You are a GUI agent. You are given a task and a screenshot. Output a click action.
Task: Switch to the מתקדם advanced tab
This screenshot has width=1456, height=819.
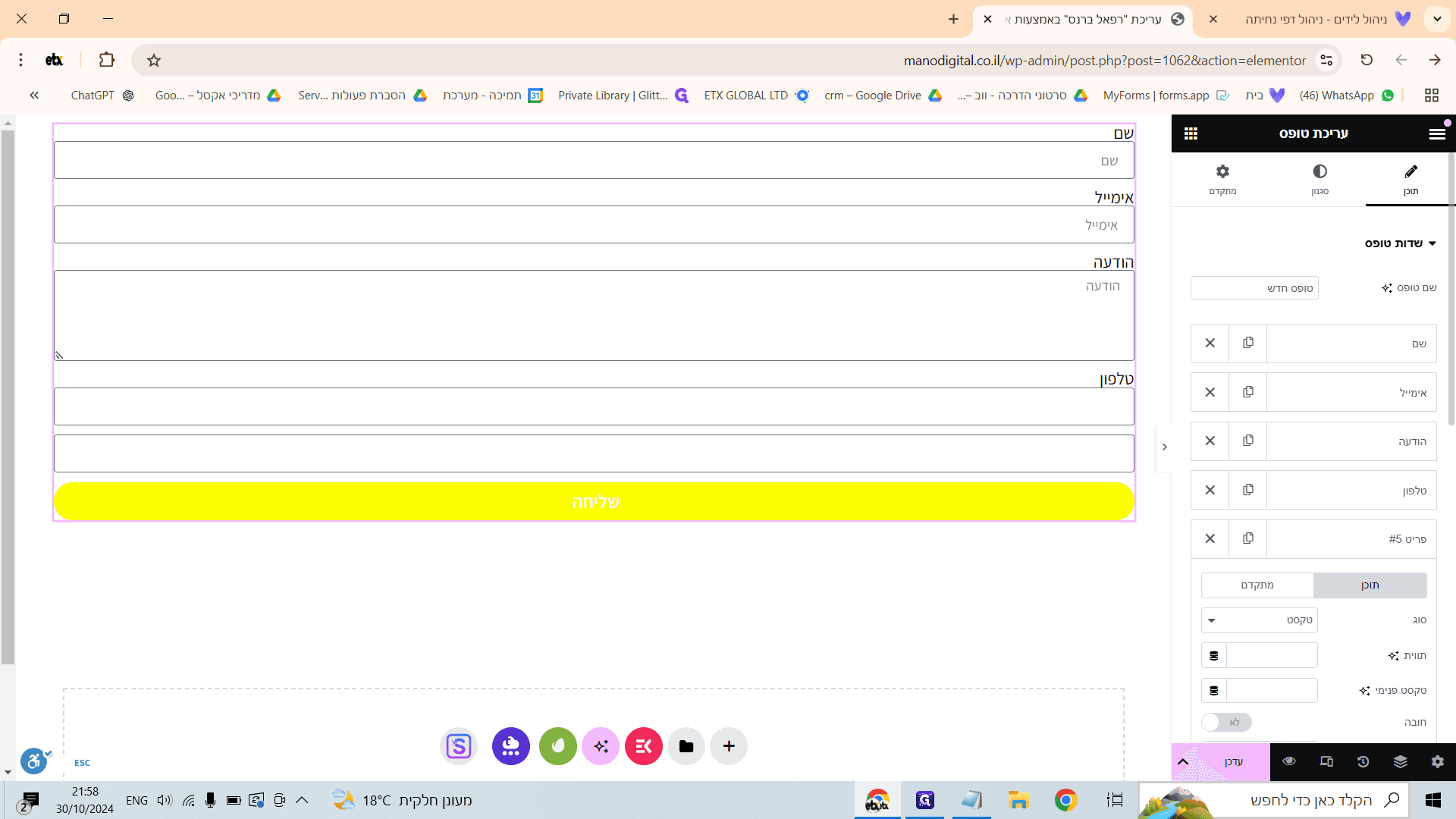pos(1222,180)
